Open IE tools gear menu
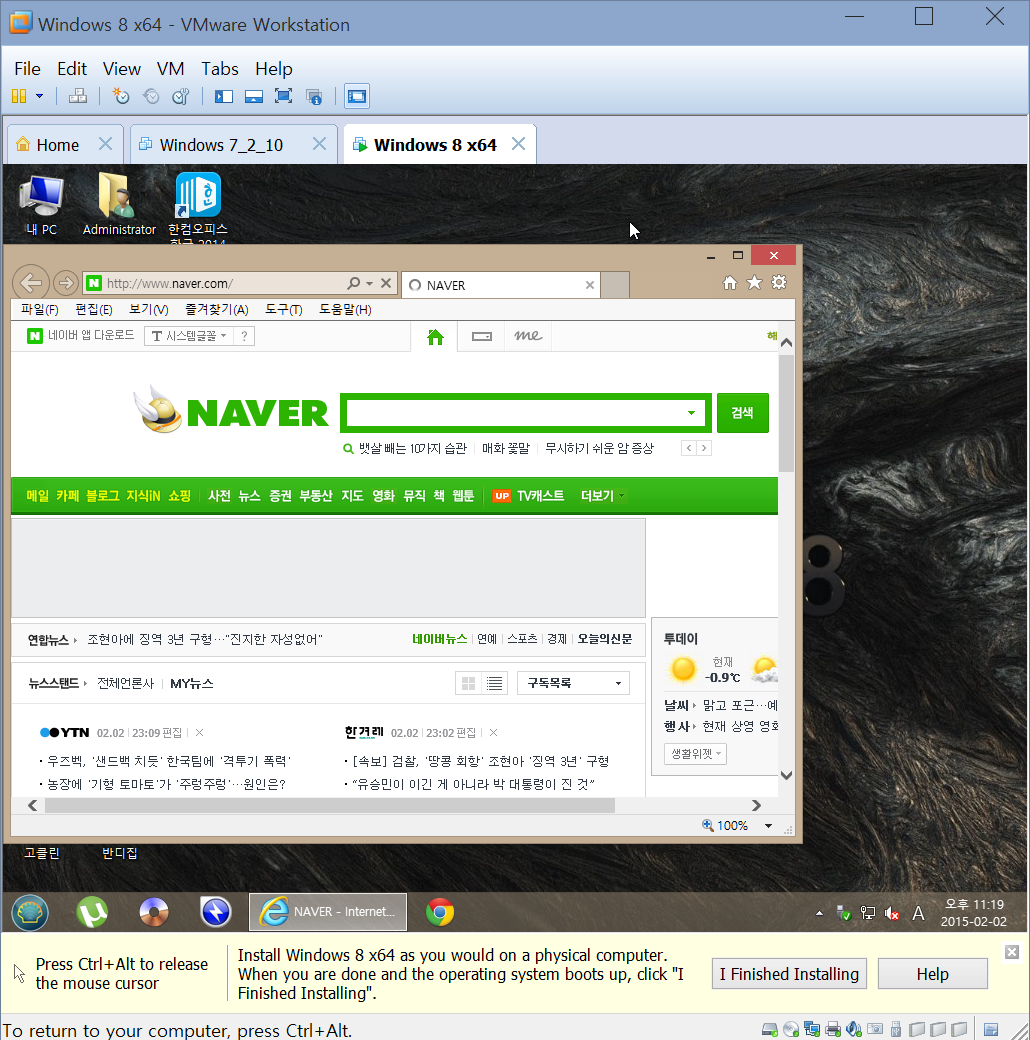Viewport: 1030px width, 1040px height. 779,283
